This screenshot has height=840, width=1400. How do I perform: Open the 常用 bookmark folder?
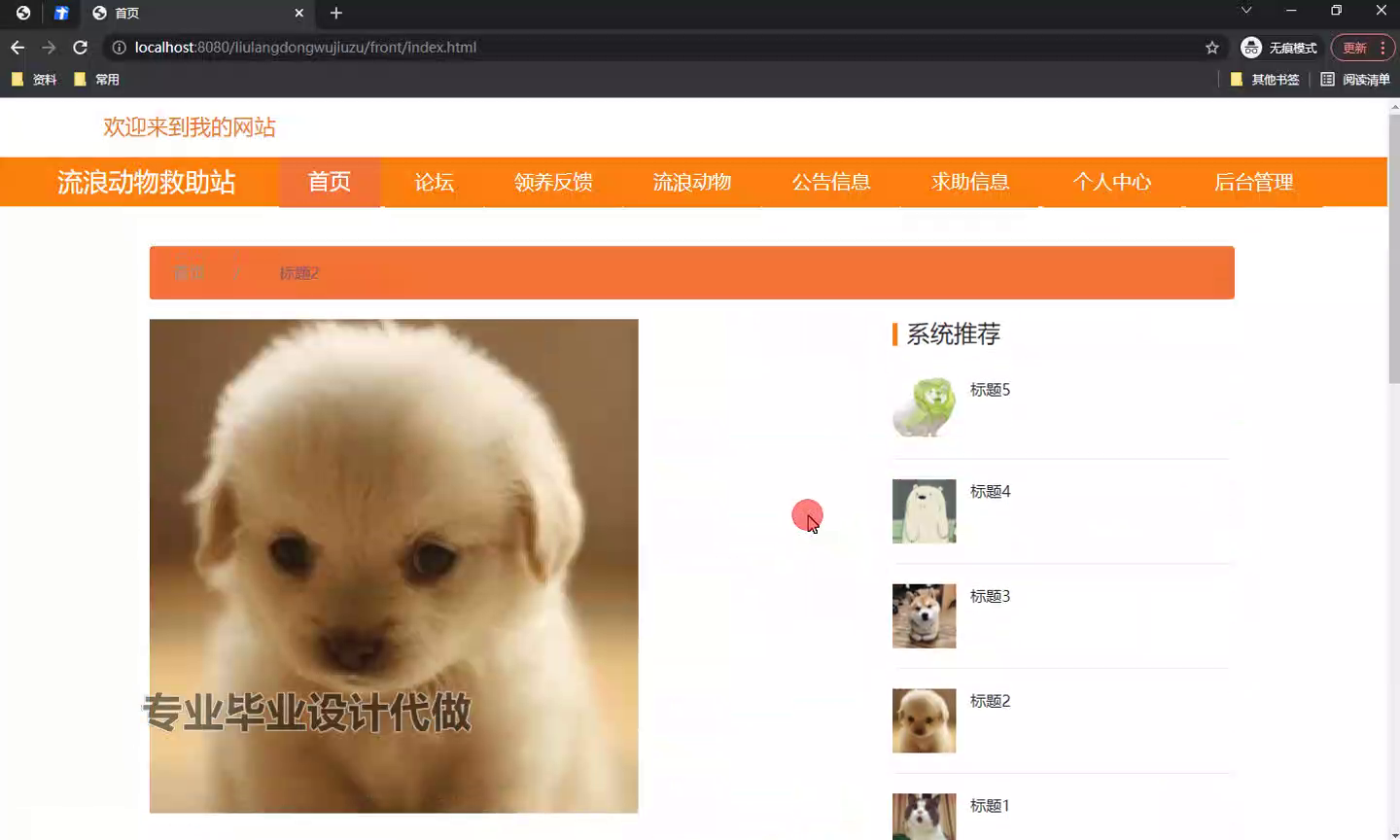[x=96, y=80]
